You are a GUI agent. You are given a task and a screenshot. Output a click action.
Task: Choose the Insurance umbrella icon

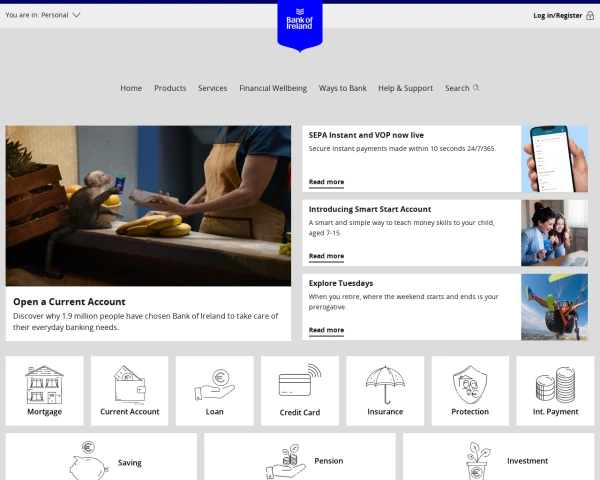(385, 384)
